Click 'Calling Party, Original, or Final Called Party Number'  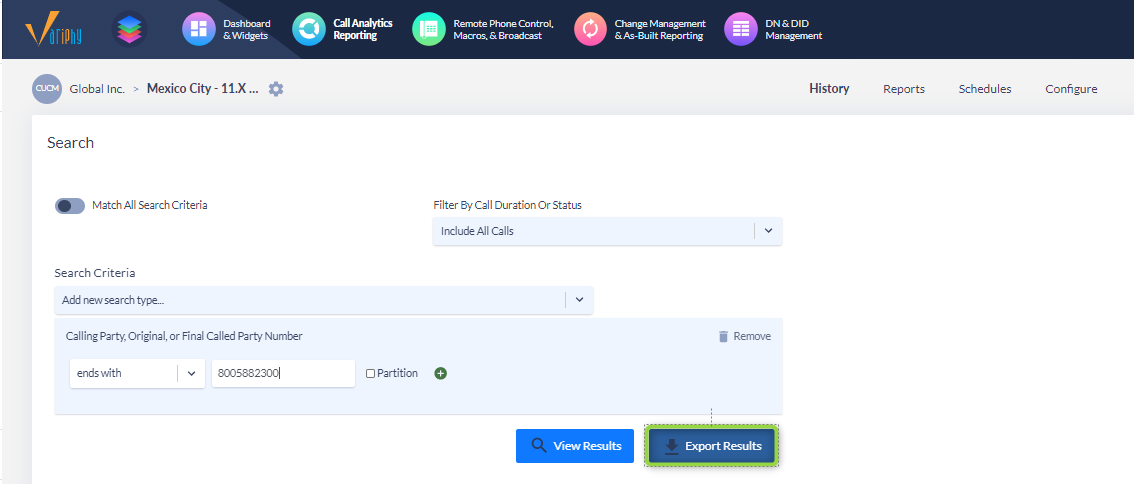pyautogui.click(x=184, y=336)
